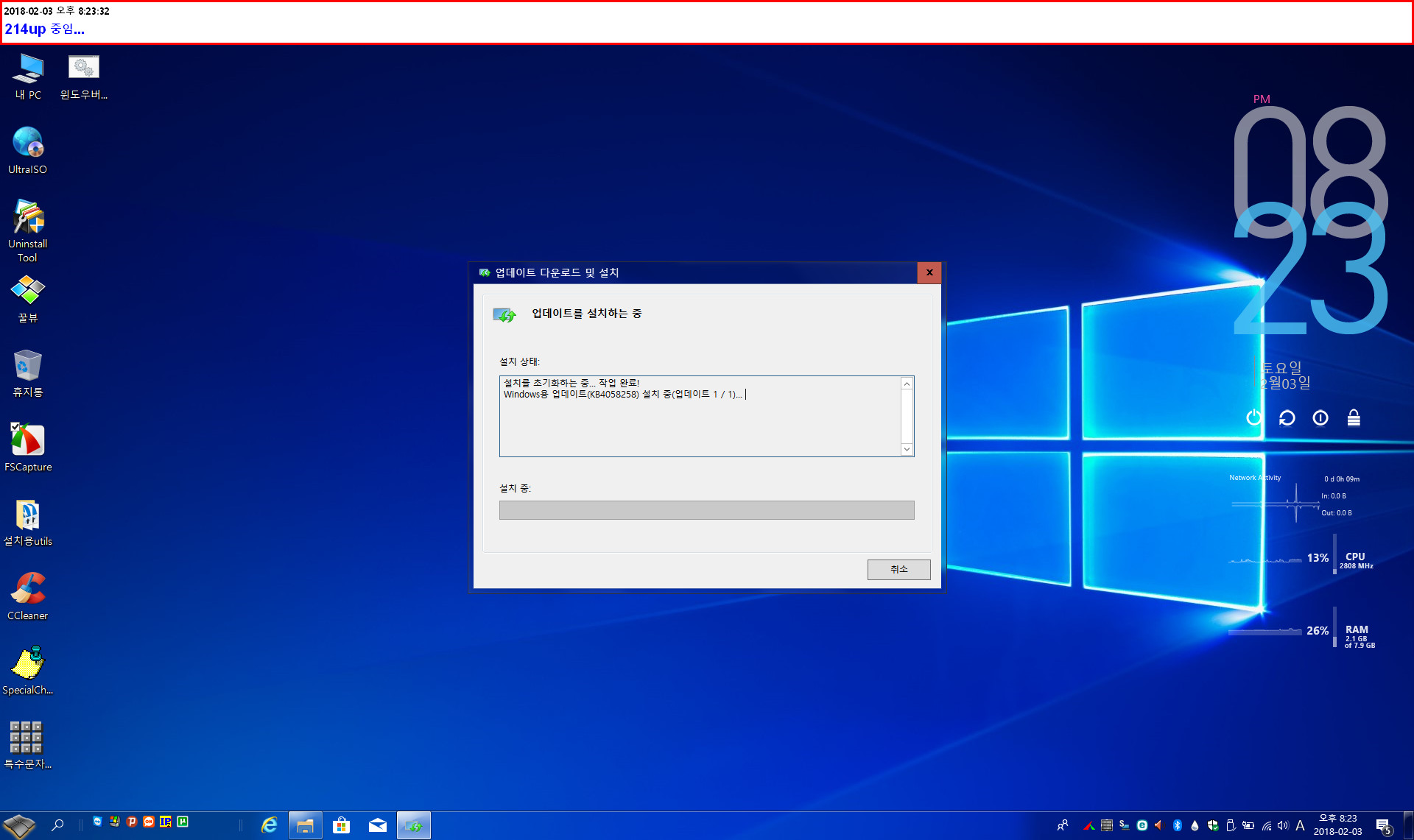1414x840 pixels.
Task: Click Windows Defender shield tray icon
Action: click(1212, 825)
